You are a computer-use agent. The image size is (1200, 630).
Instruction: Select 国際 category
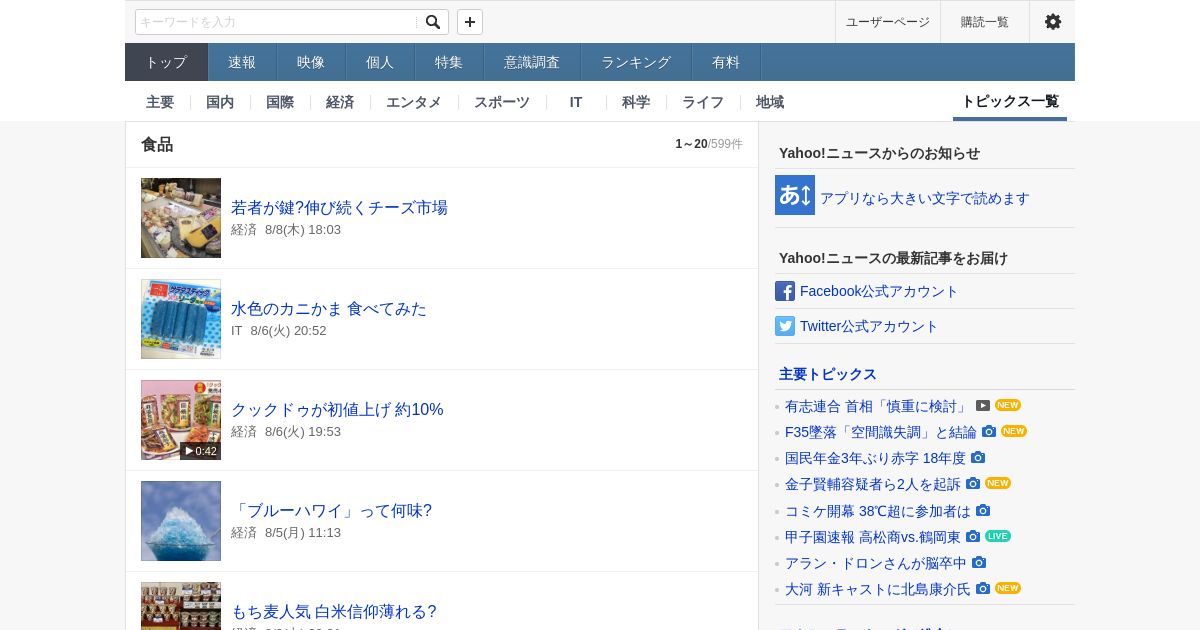[x=280, y=102]
